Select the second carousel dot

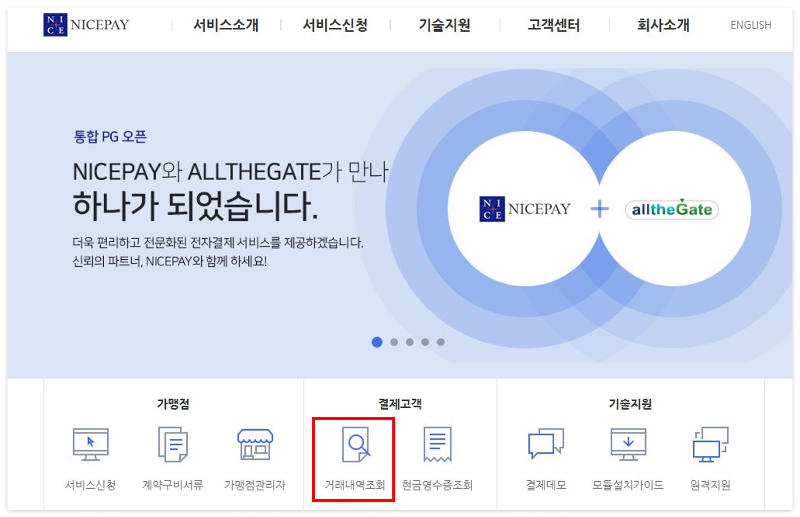[x=394, y=342]
